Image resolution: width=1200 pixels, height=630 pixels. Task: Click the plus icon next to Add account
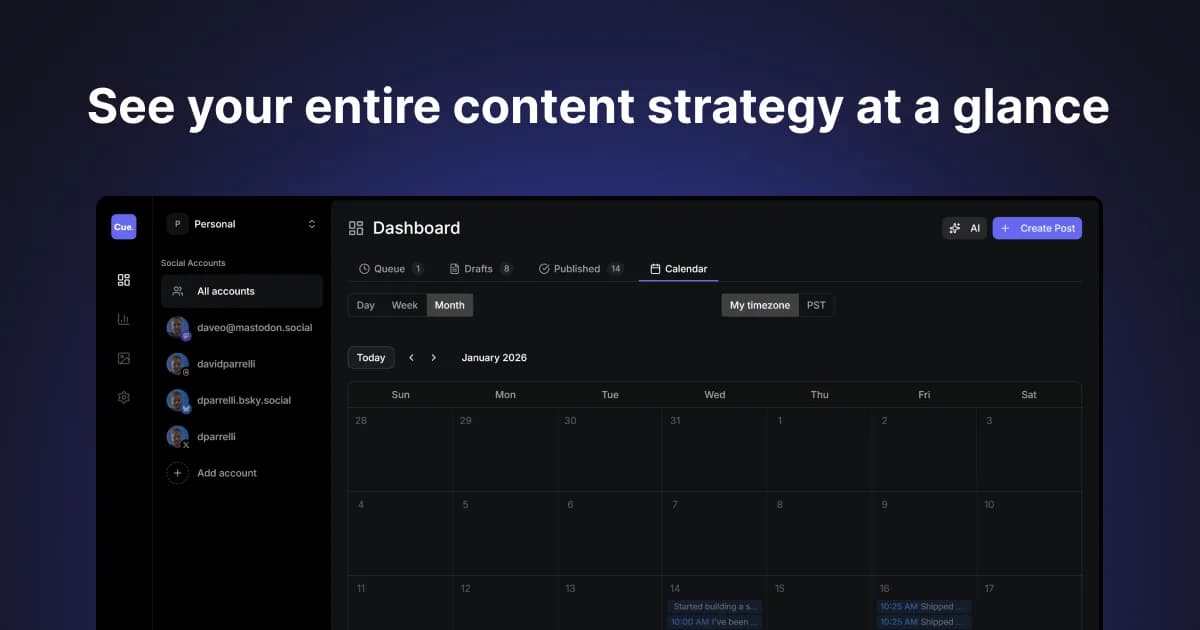pyautogui.click(x=177, y=472)
